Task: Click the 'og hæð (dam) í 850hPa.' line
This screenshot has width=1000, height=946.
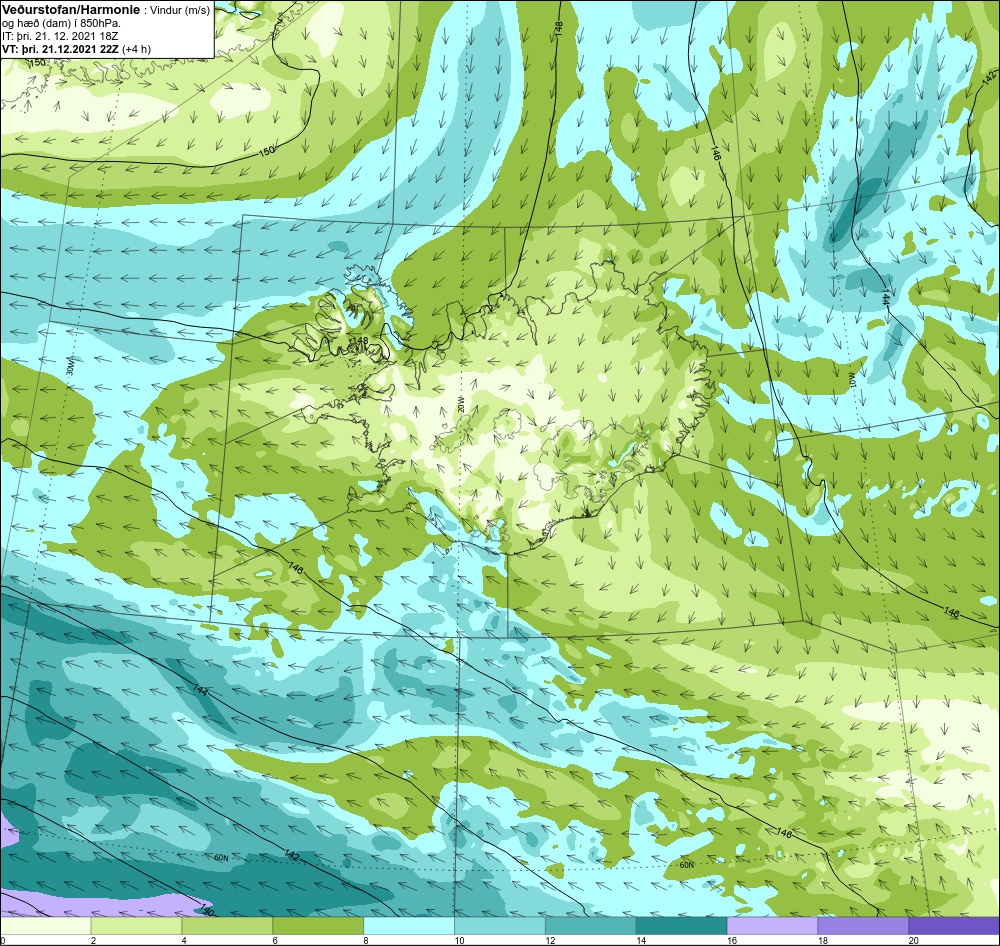Action: [x=62, y=24]
